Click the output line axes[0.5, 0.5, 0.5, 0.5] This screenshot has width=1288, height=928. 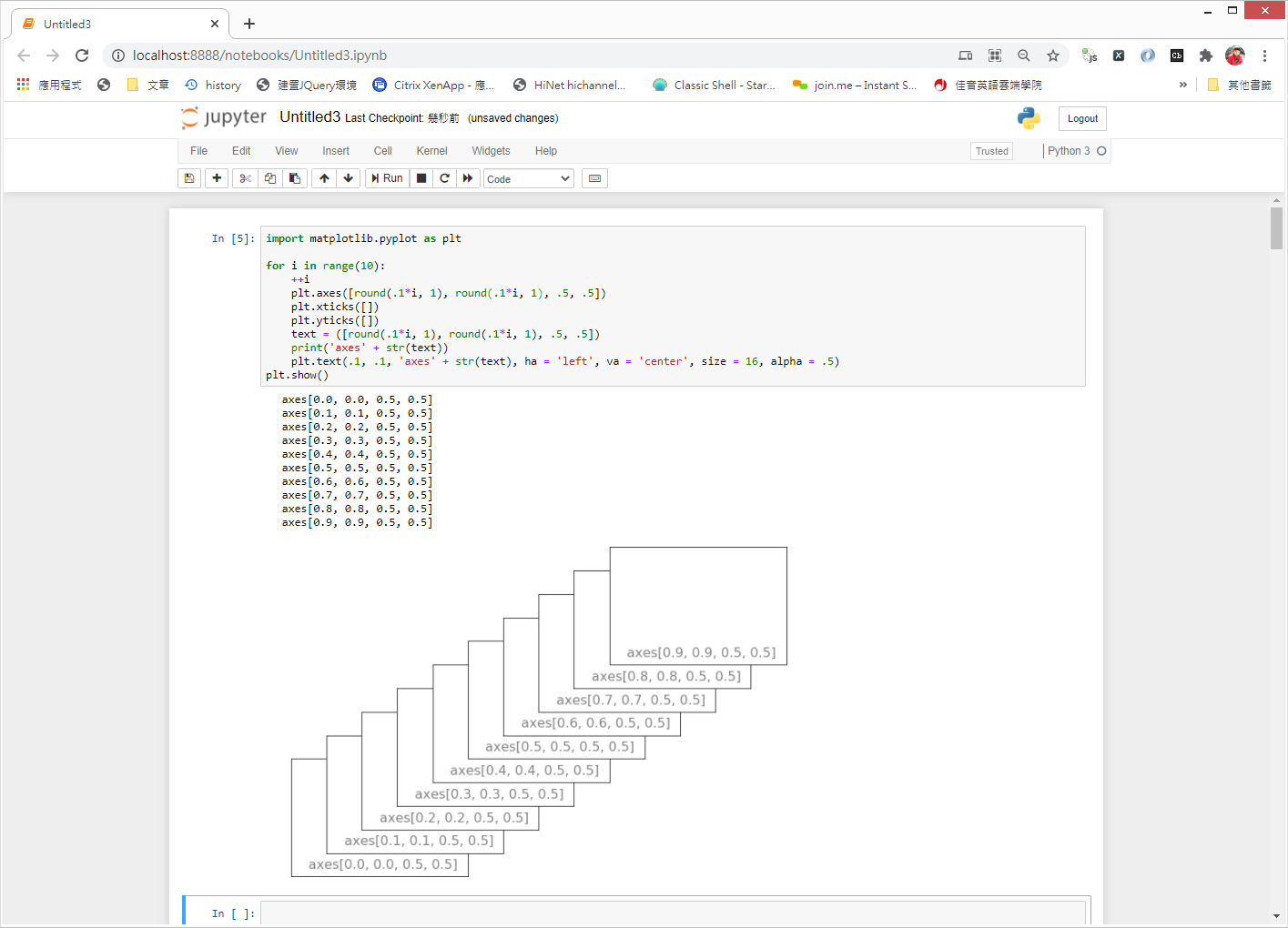pyautogui.click(x=357, y=468)
